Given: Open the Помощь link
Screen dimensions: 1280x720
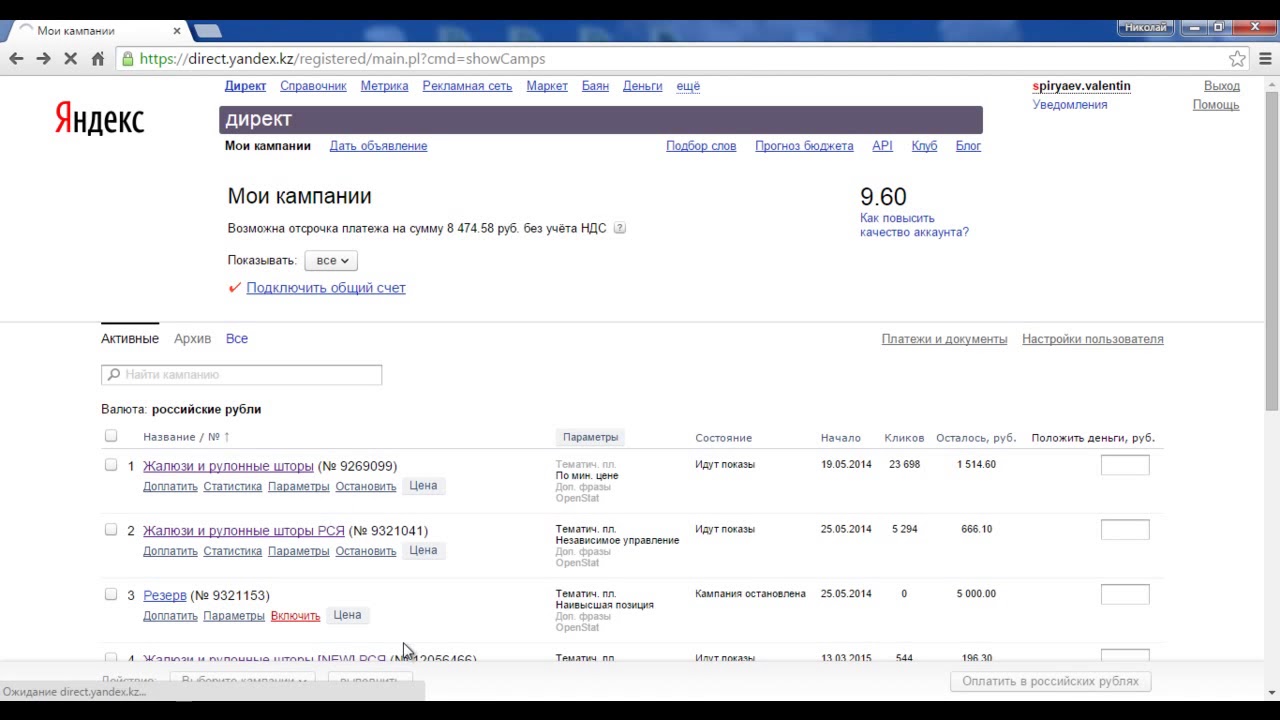Looking at the screenshot, I should coord(1216,105).
